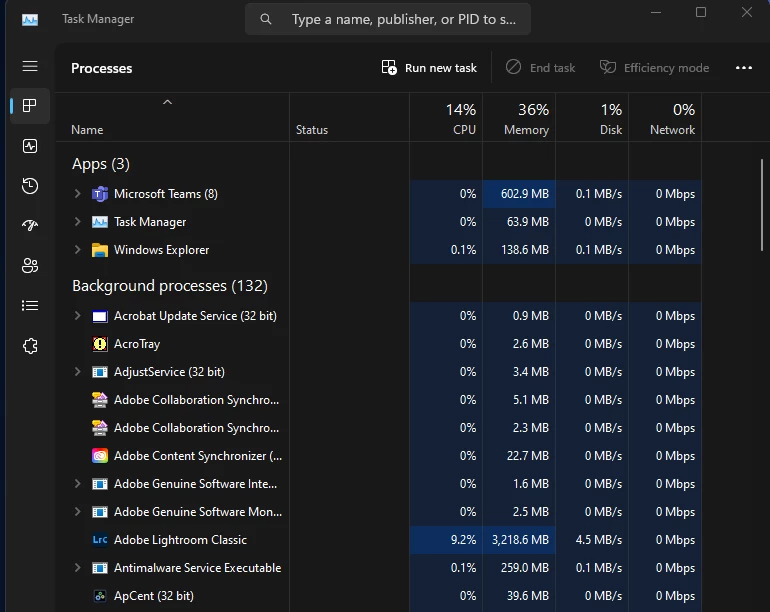
Task: Click the Antimalware Service Executable icon
Action: click(x=100, y=568)
